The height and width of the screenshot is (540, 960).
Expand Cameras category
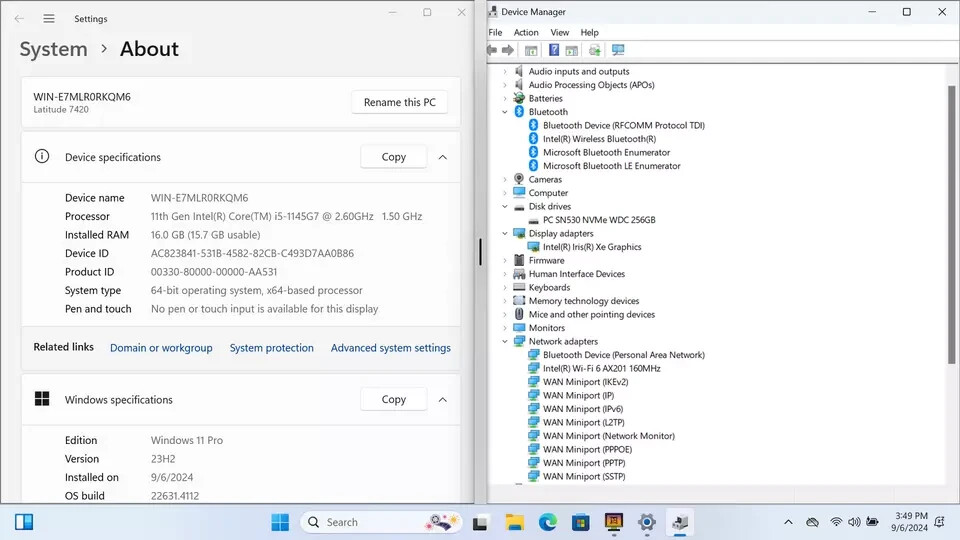[x=505, y=179]
